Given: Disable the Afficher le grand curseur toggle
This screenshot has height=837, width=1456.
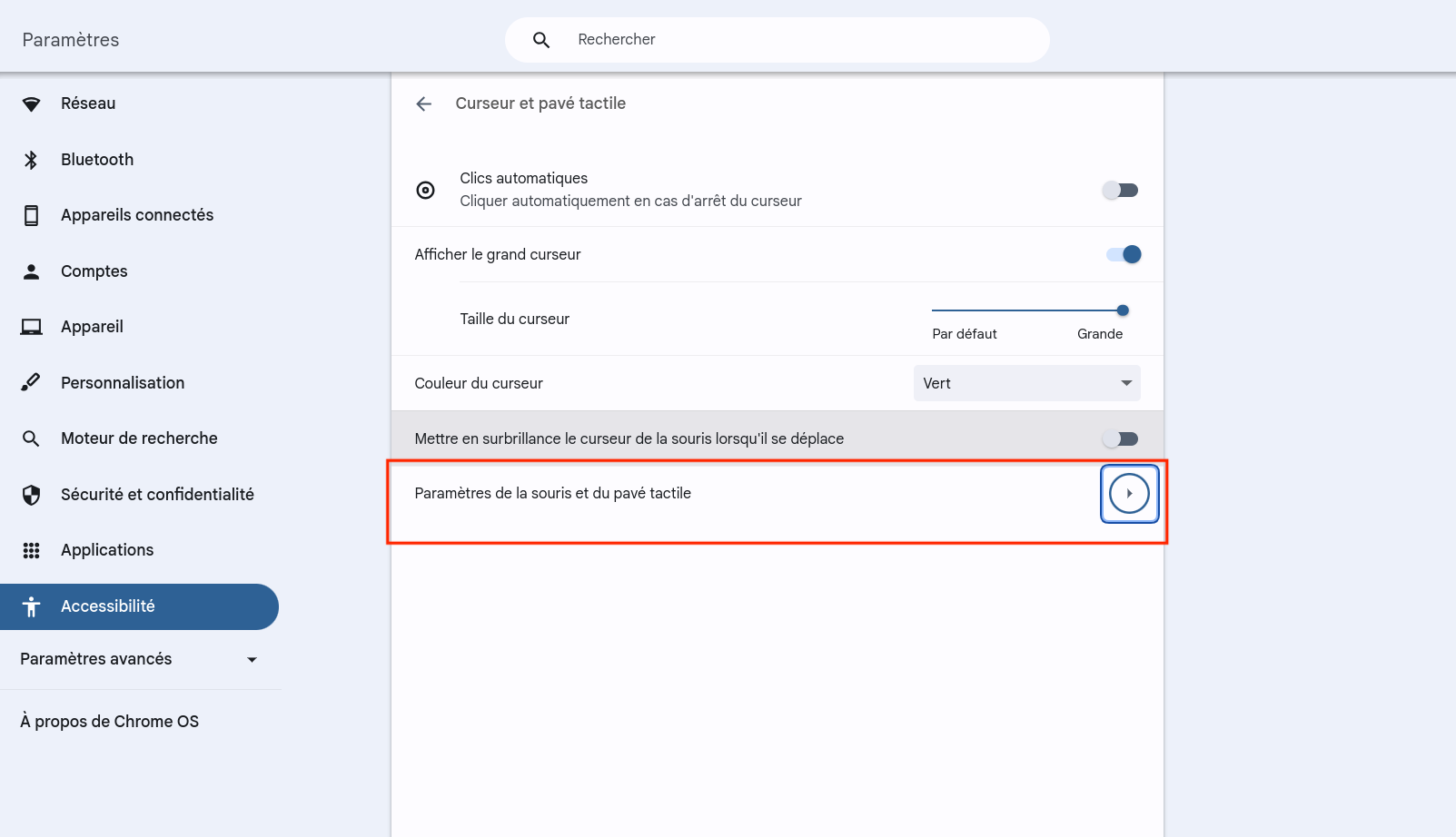Looking at the screenshot, I should coord(1123,254).
